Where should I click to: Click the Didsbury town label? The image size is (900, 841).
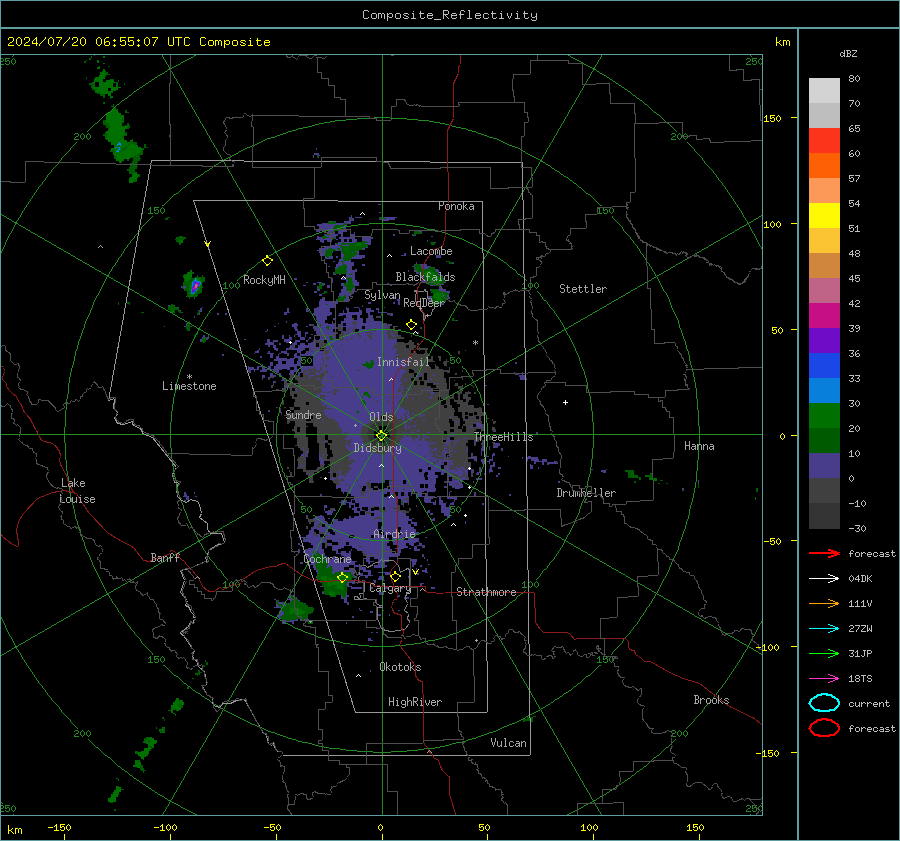click(x=377, y=448)
